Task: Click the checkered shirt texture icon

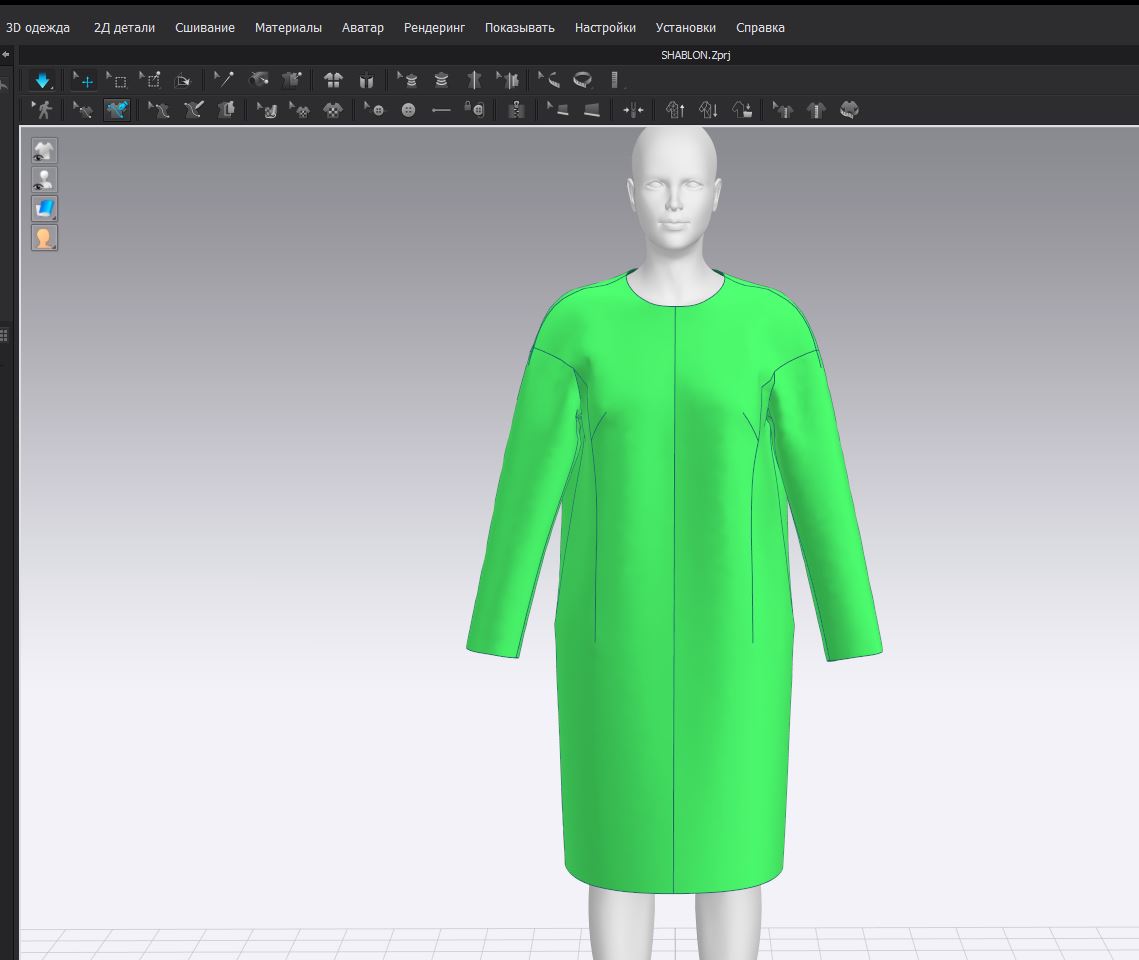Action: click(333, 110)
